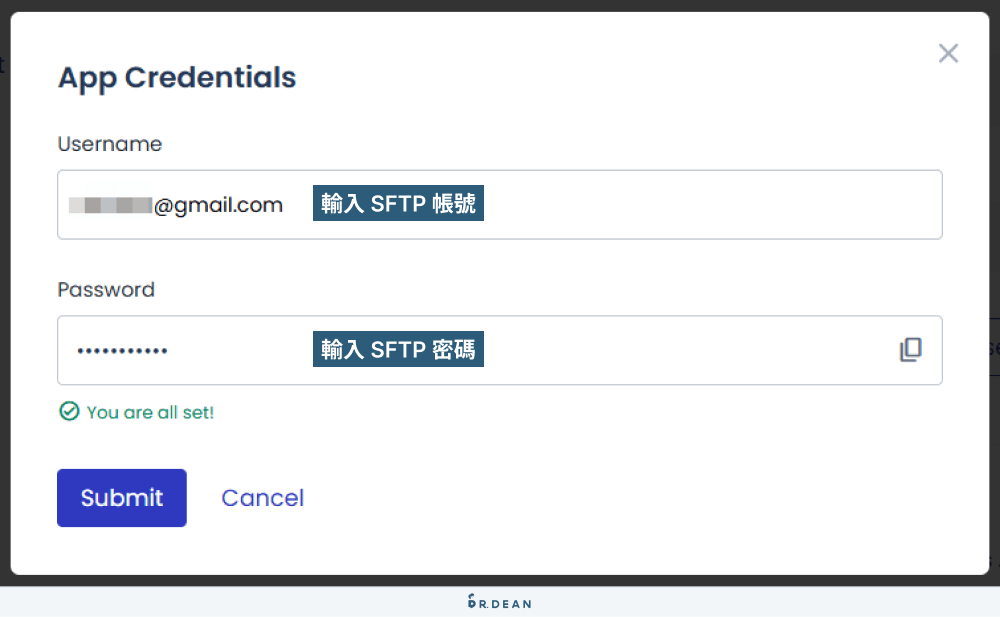This screenshot has height=617, width=1000.
Task: Submit the SFTP credentials
Action: click(x=121, y=497)
